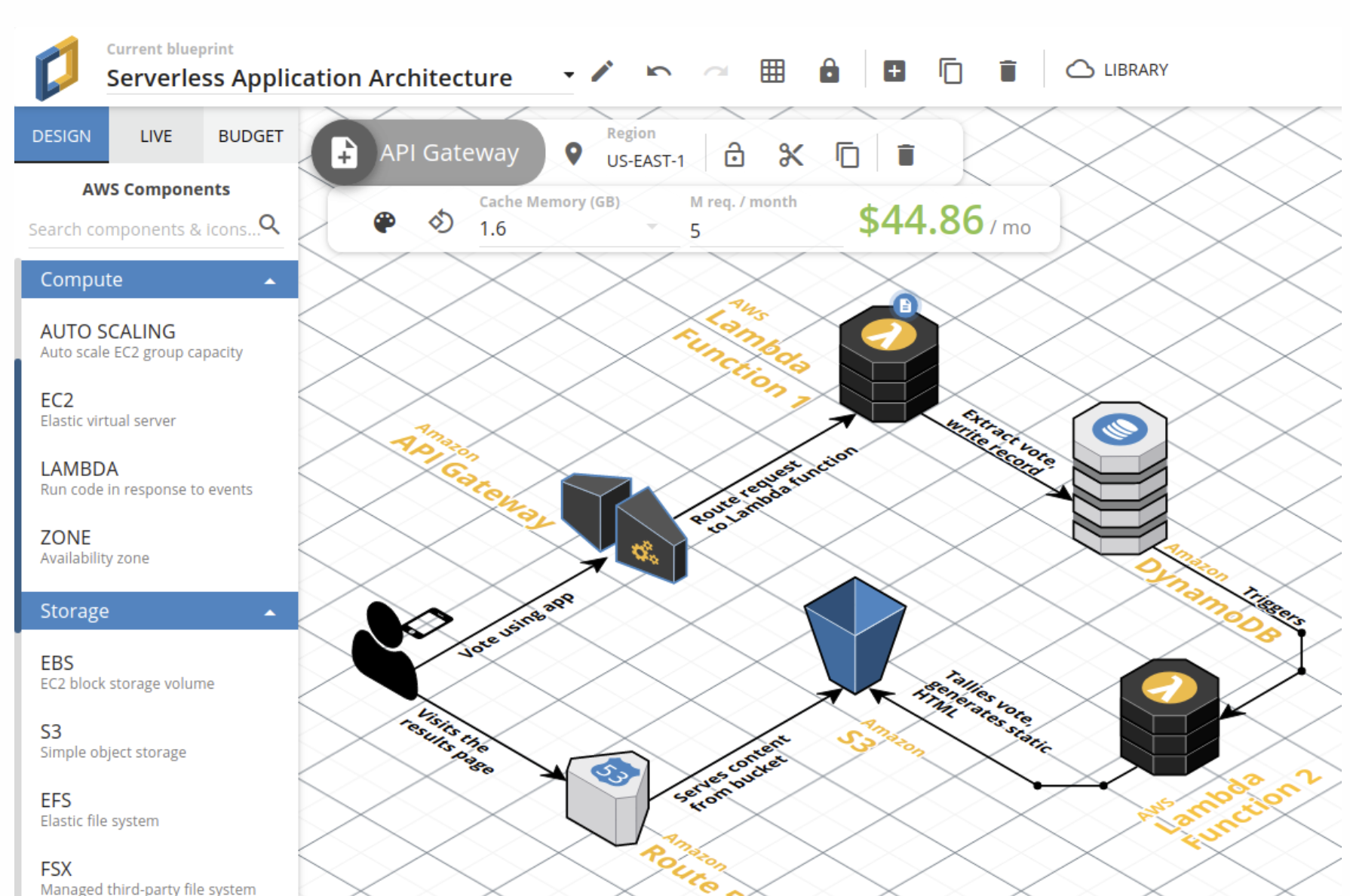Open the blueprint name dropdown arrow
The width and height of the screenshot is (1350, 896).
[569, 75]
